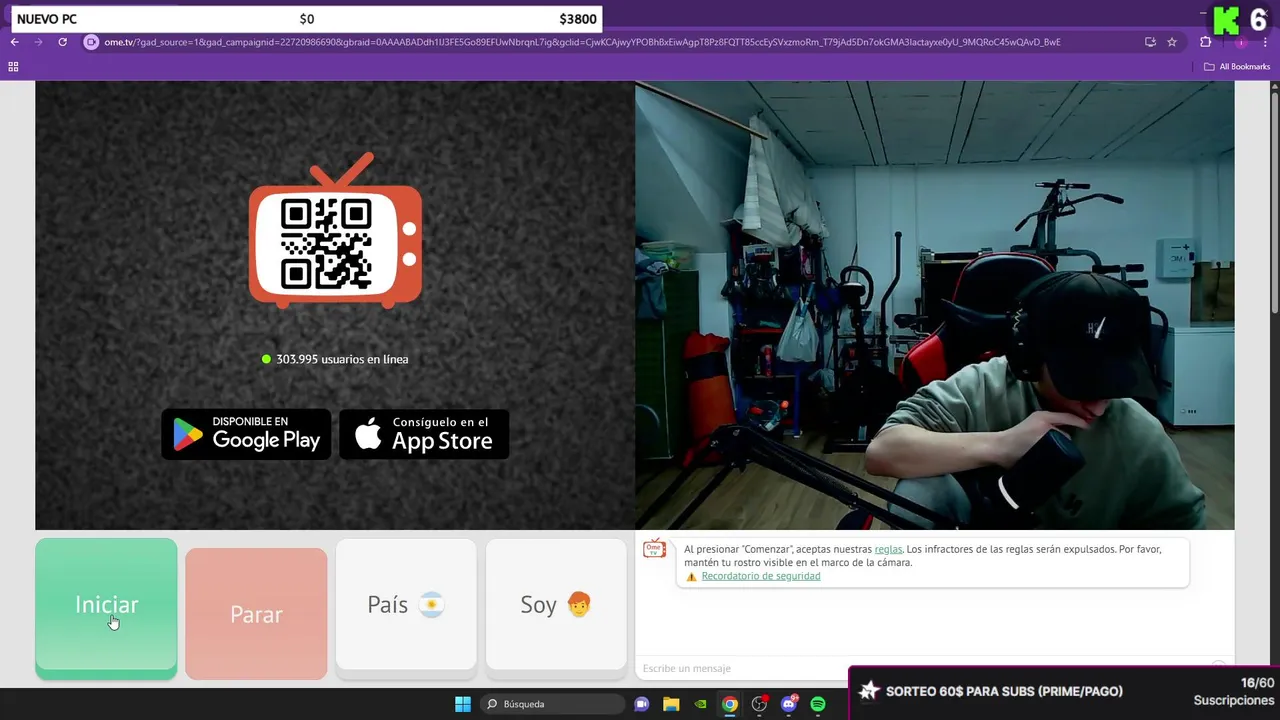The image size is (1280, 720).
Task: Click the NUEVO PC goal bar
Action: 306,19
